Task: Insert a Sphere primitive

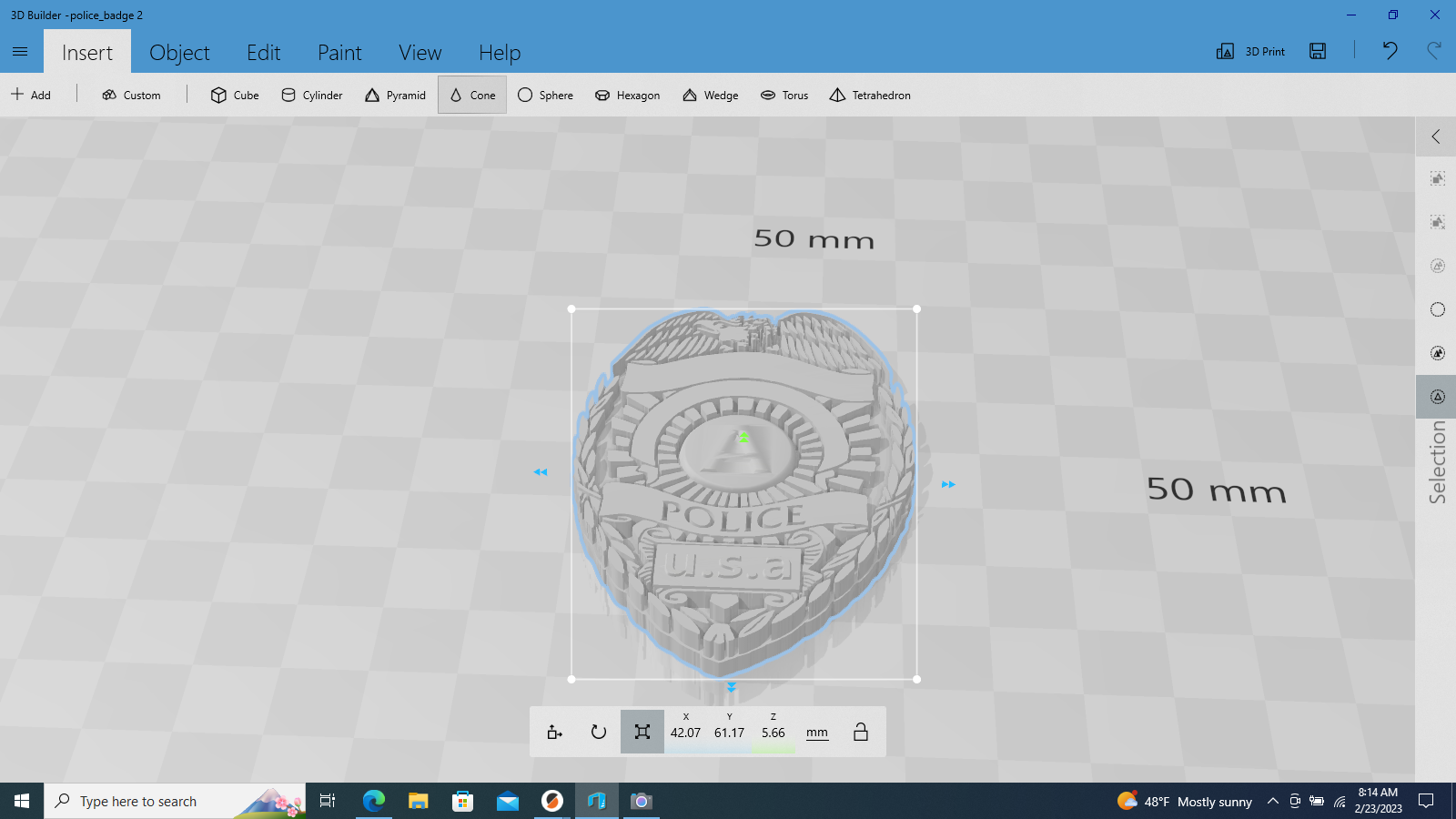Action: (x=545, y=95)
